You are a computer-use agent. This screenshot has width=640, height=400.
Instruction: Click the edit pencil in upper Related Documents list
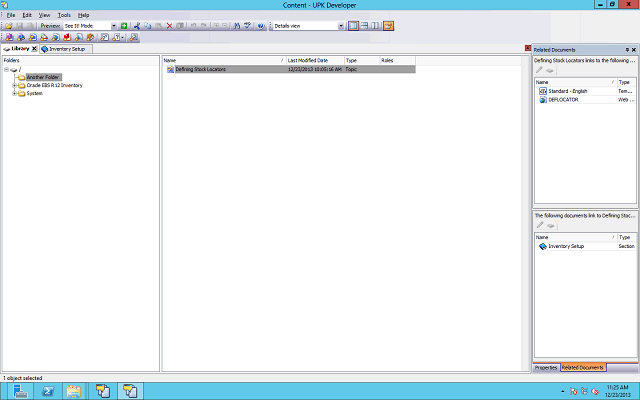tap(539, 70)
